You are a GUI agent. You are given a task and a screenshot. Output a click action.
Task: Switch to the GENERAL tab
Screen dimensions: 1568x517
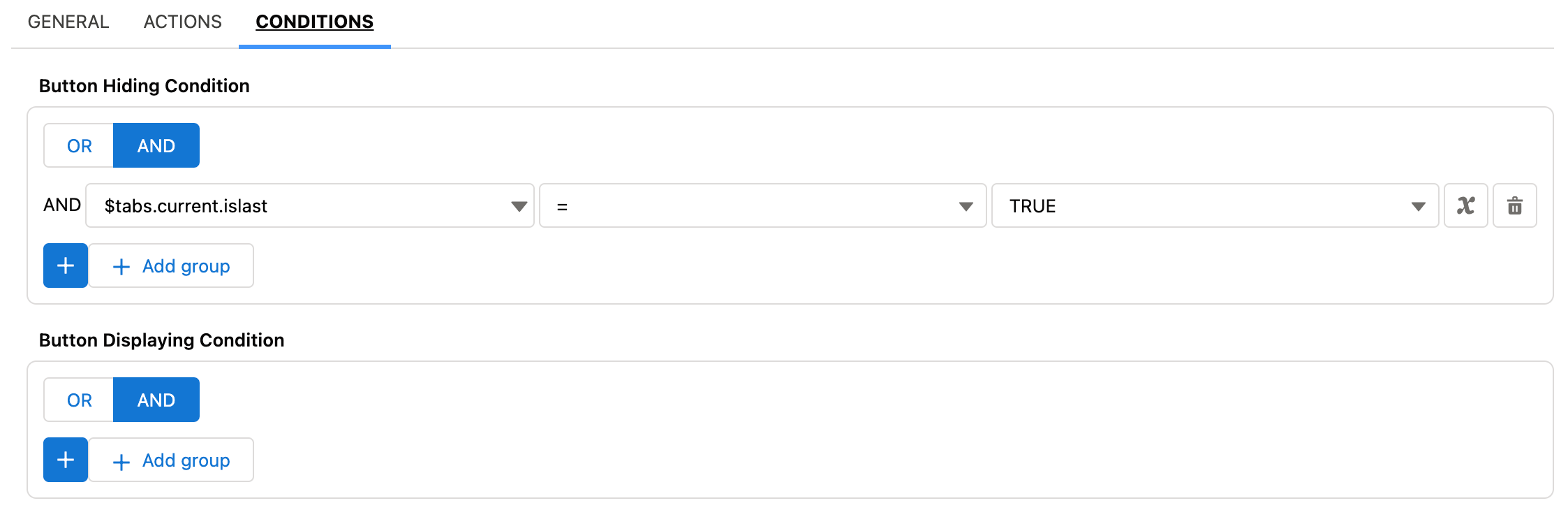click(x=67, y=22)
